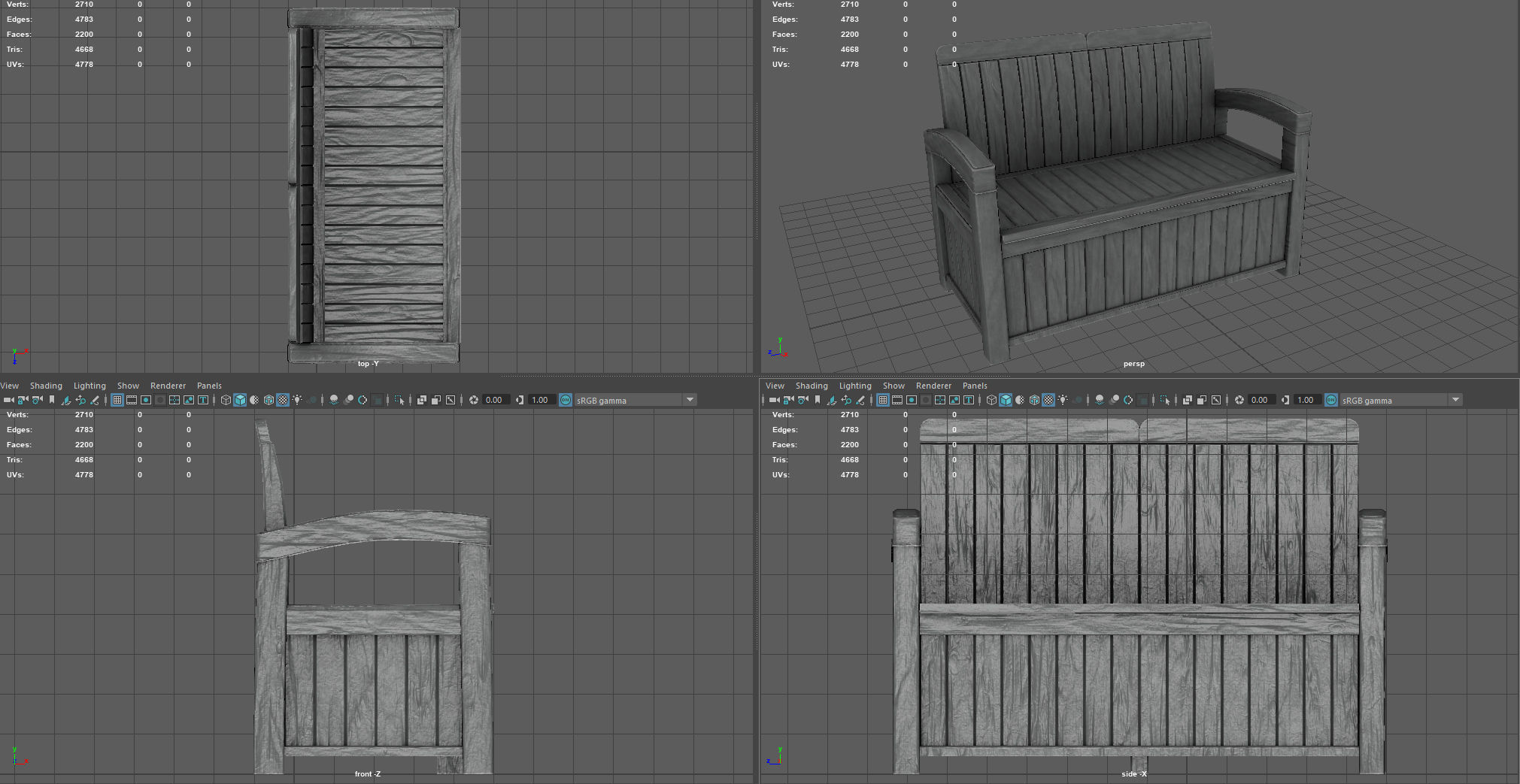The height and width of the screenshot is (784, 1520).
Task: Click 2D Pan/Zoom icon in front -Z panel toolbar
Action: click(80, 400)
